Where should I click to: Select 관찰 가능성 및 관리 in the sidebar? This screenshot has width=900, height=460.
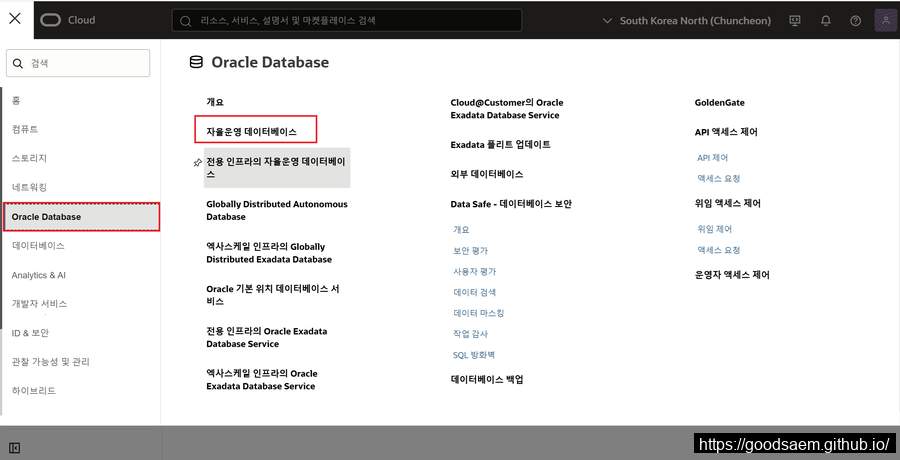click(51, 362)
